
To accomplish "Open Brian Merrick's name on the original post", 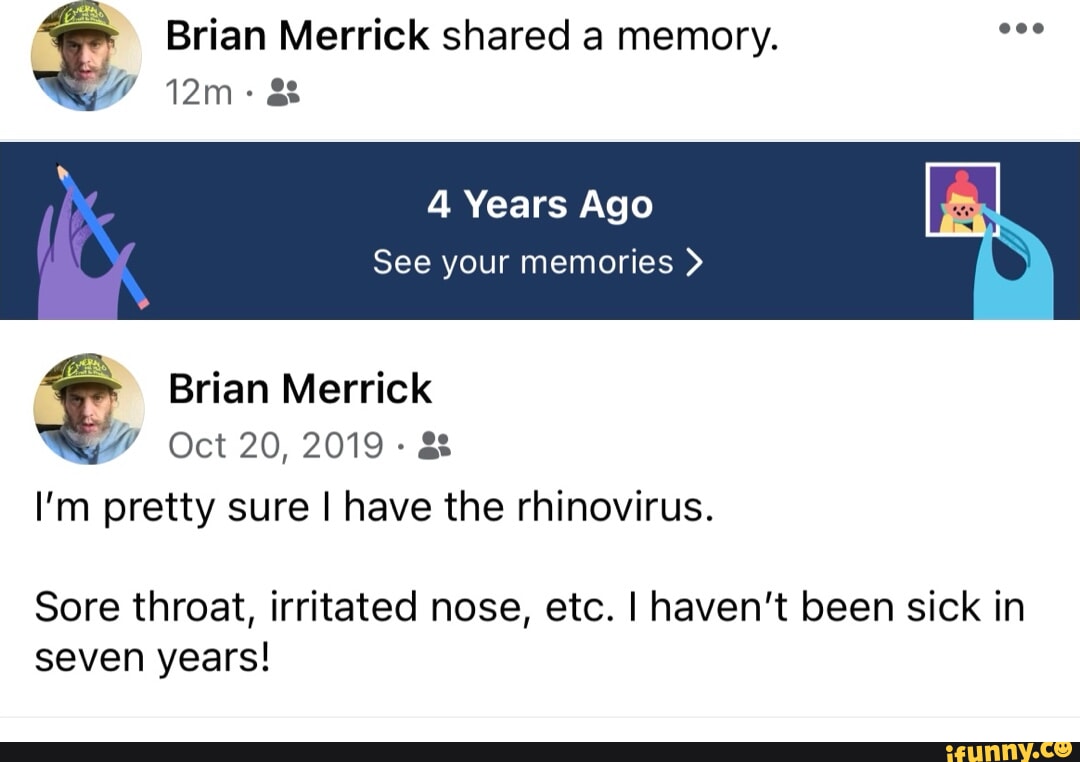I will coord(299,388).
